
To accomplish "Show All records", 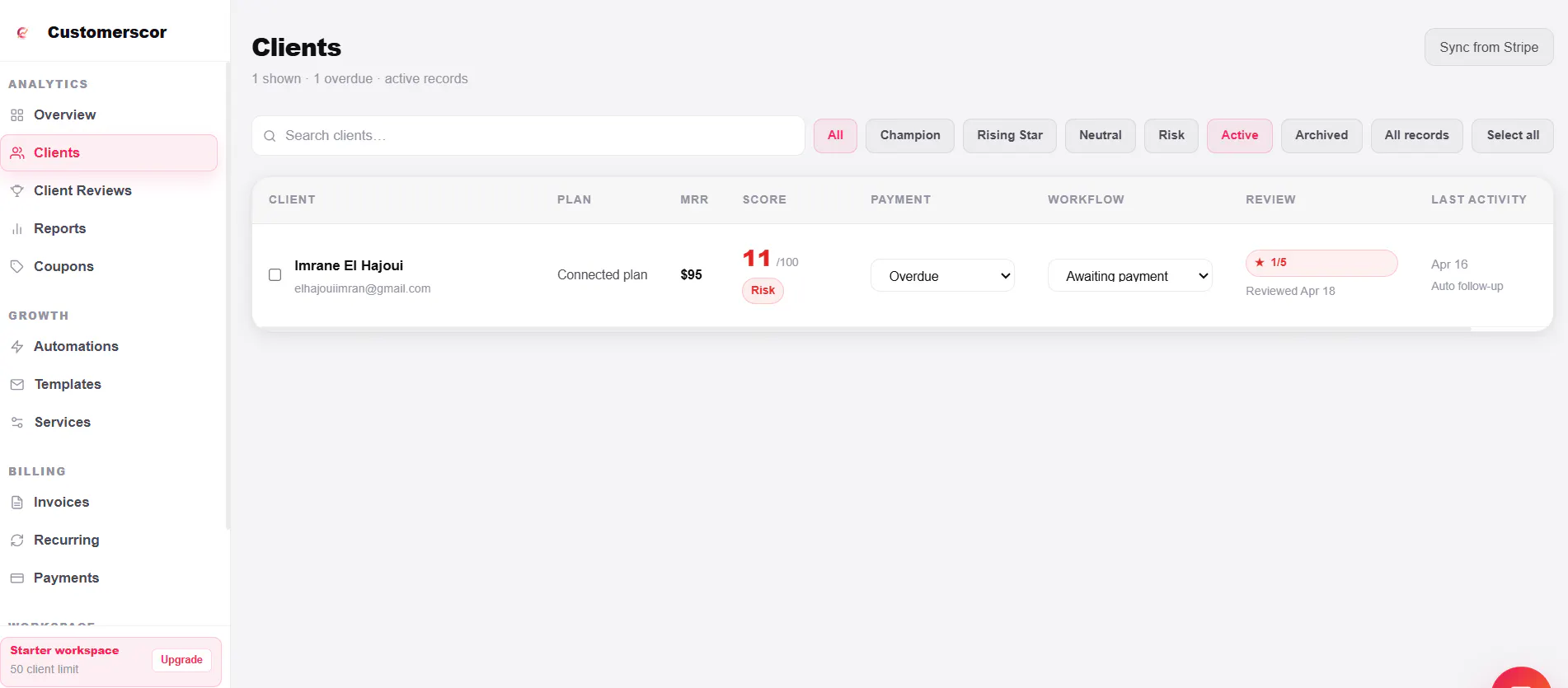I will [1417, 136].
